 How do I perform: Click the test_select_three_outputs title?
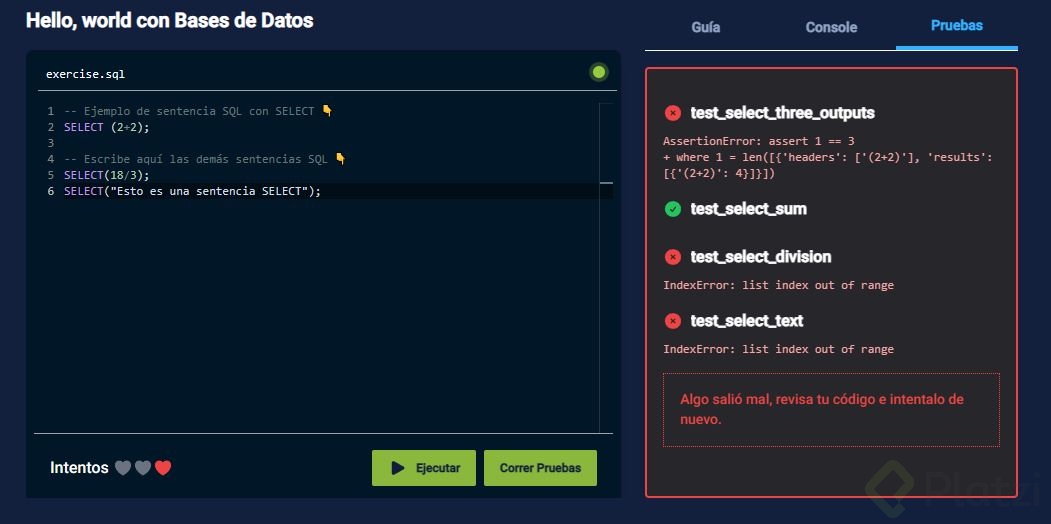coord(782,113)
